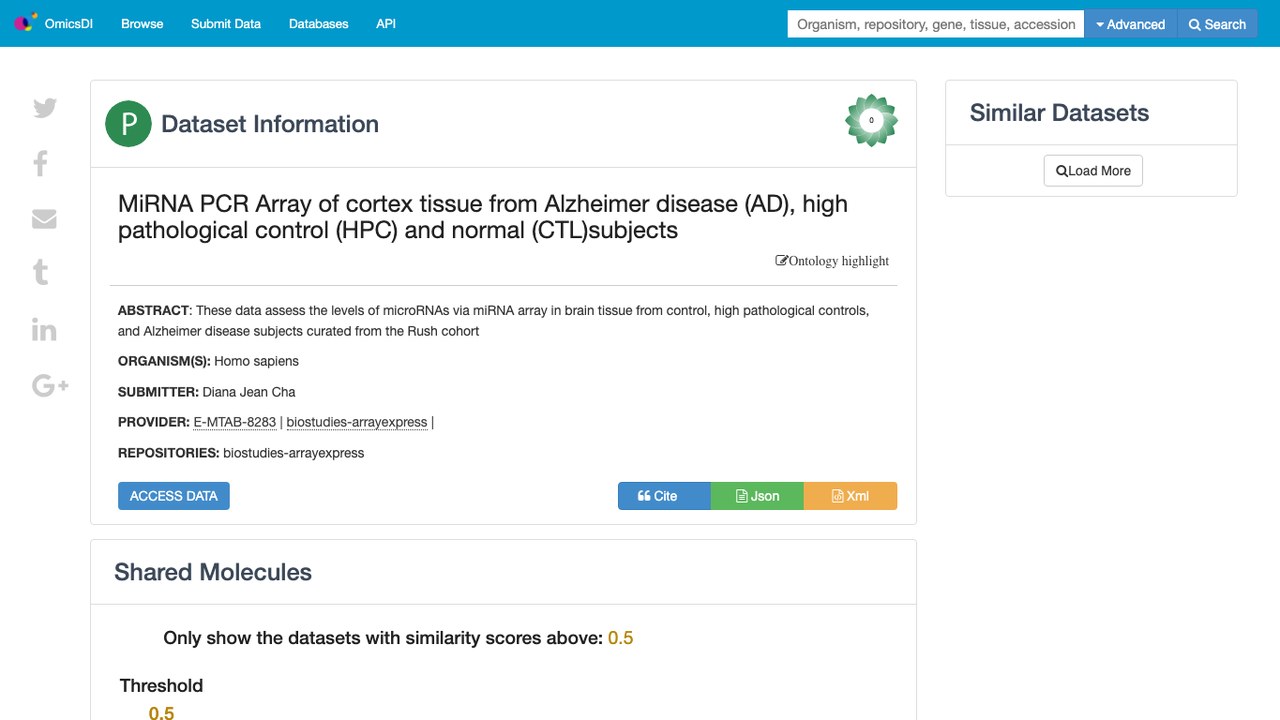Image resolution: width=1280 pixels, height=720 pixels.
Task: Share dataset on Facebook
Action: (x=41, y=163)
